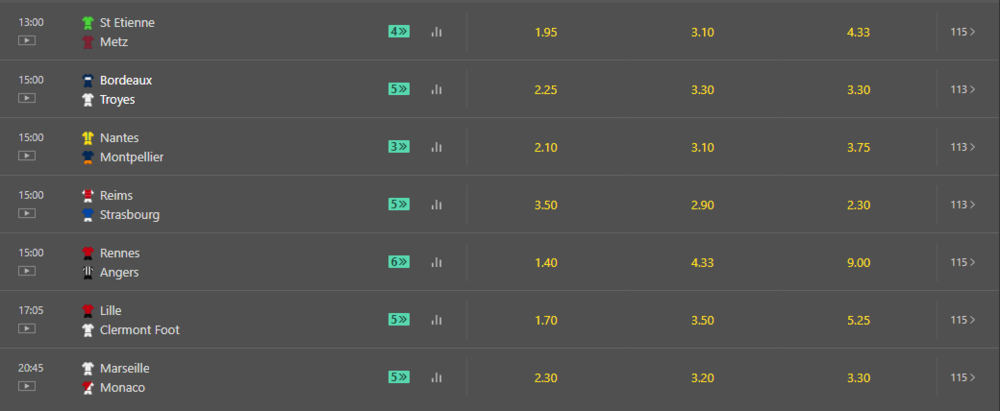Open stats chart icon for Lille match
Image resolution: width=1000 pixels, height=411 pixels.
point(436,320)
